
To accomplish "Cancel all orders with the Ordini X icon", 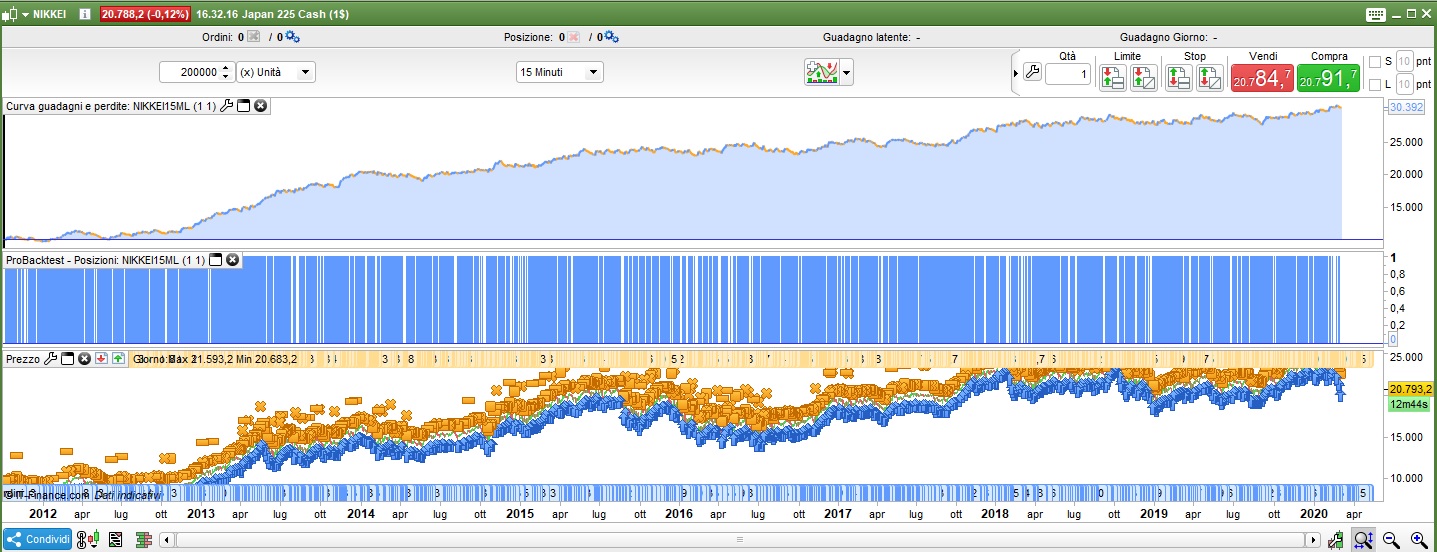I will pos(253,37).
